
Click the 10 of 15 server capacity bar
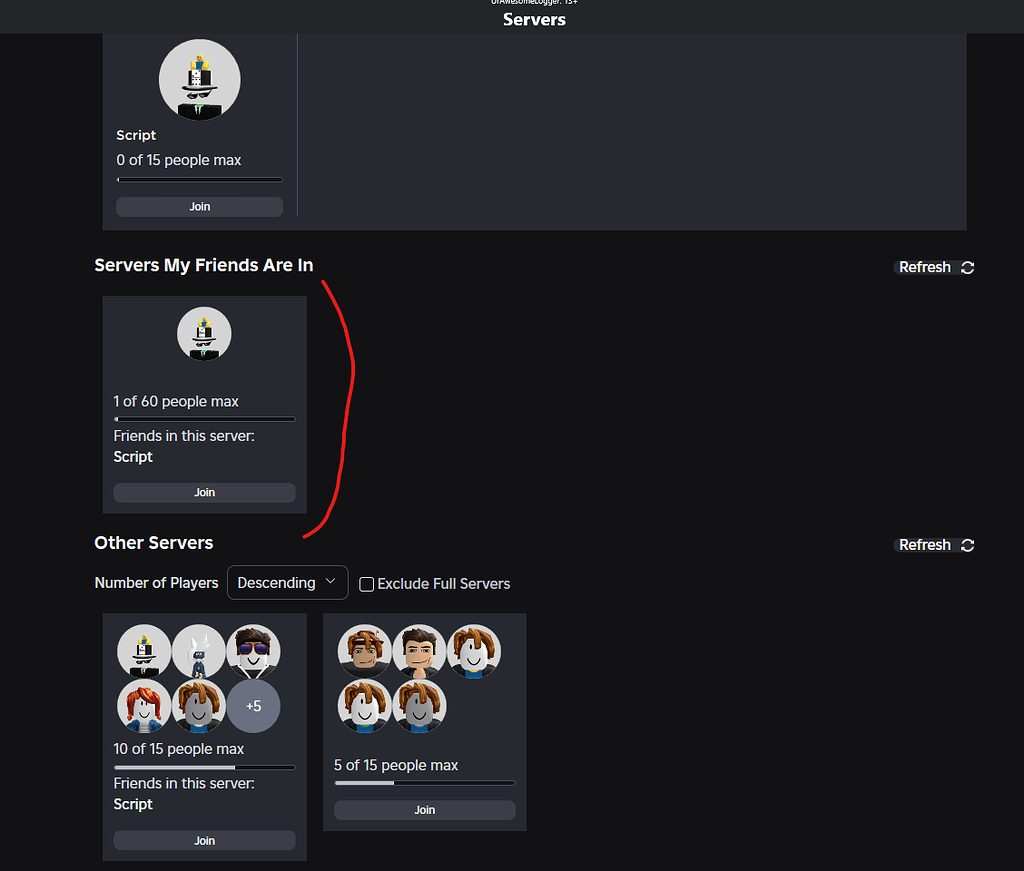(x=204, y=767)
